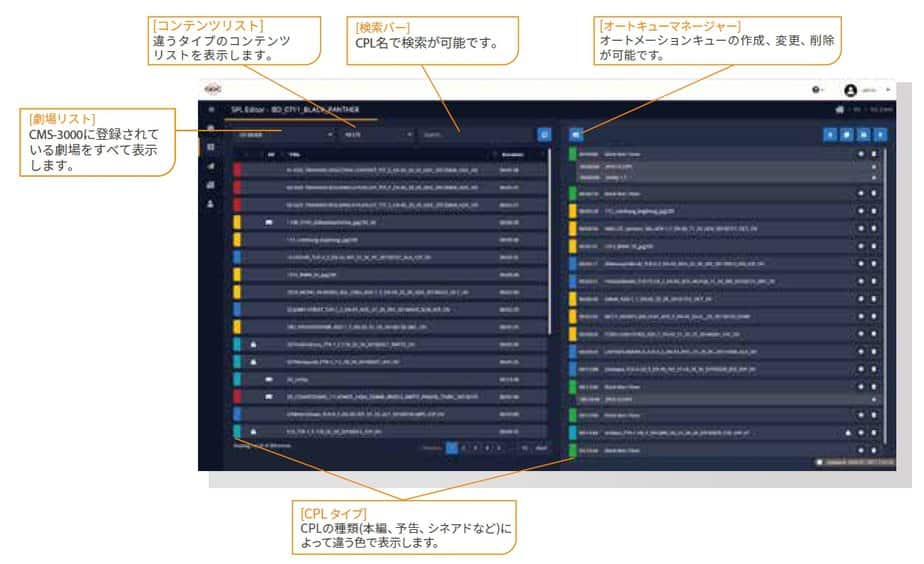The image size is (924, 564).
Task: Click the small icon on the lower red content row
Action: coord(269,397)
